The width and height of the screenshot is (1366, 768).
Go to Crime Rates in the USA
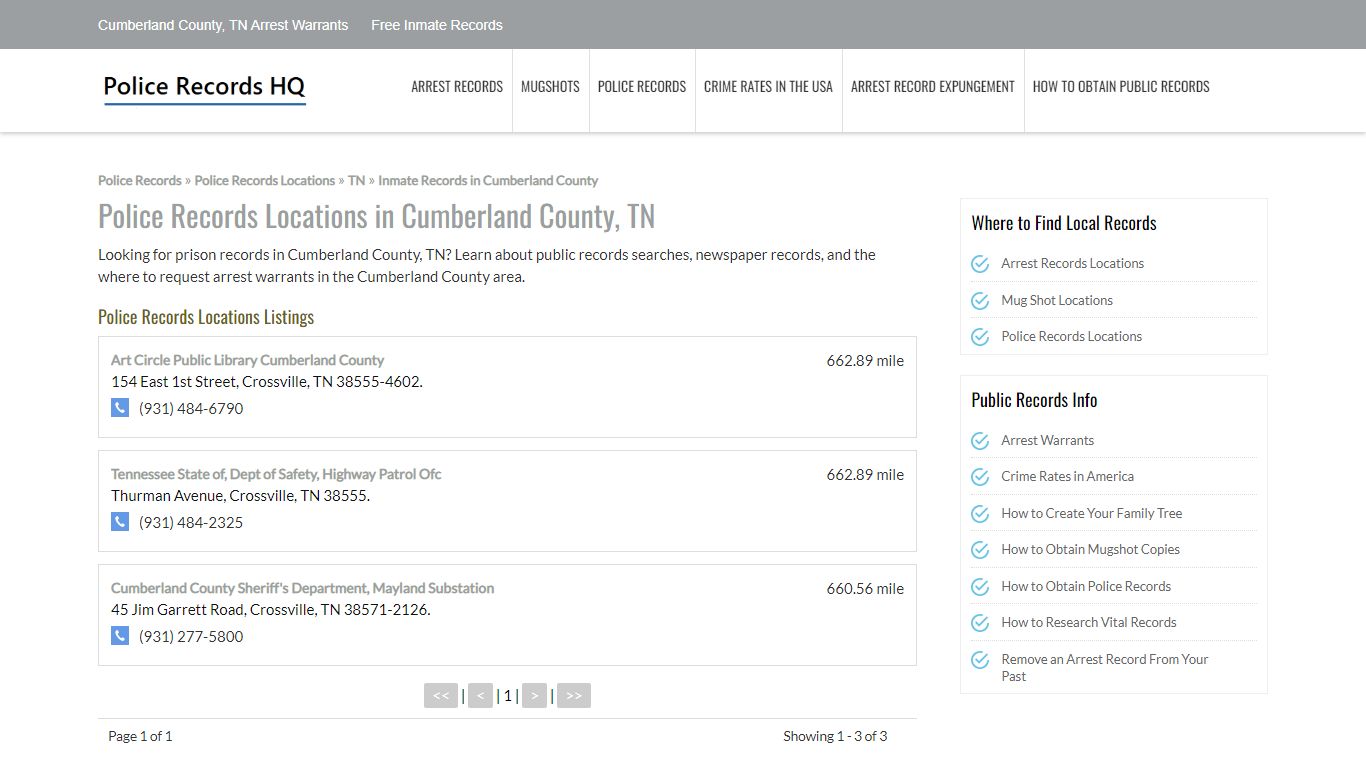click(x=768, y=87)
